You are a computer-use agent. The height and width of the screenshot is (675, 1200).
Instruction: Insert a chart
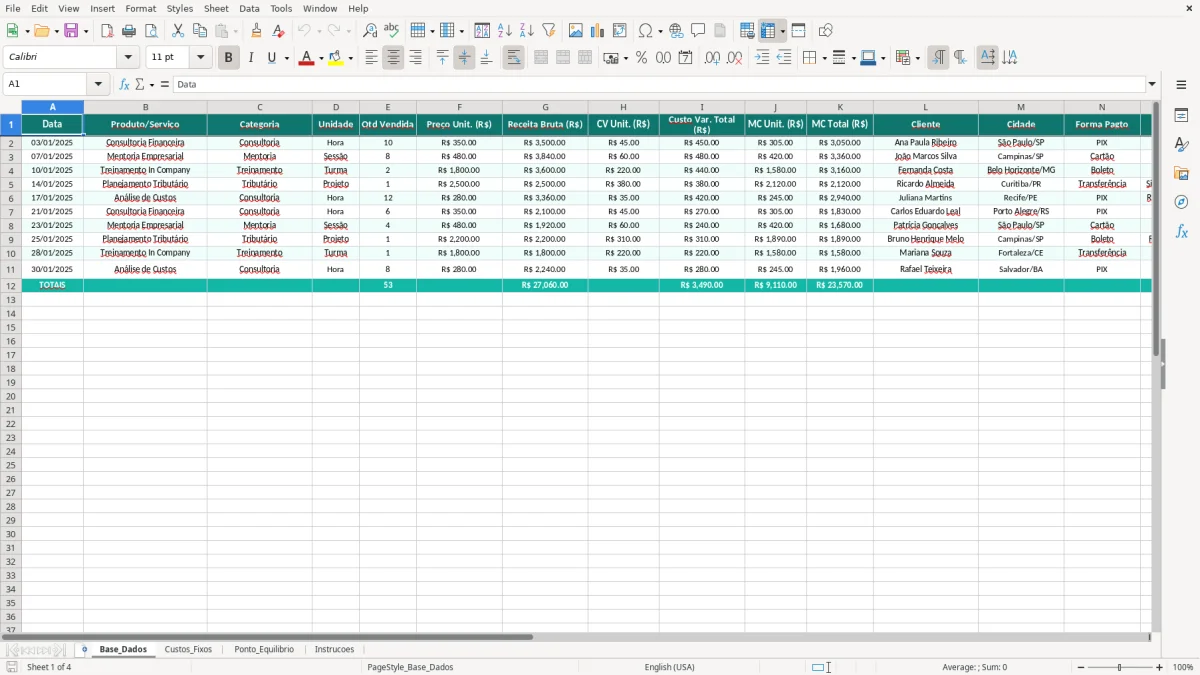[598, 31]
